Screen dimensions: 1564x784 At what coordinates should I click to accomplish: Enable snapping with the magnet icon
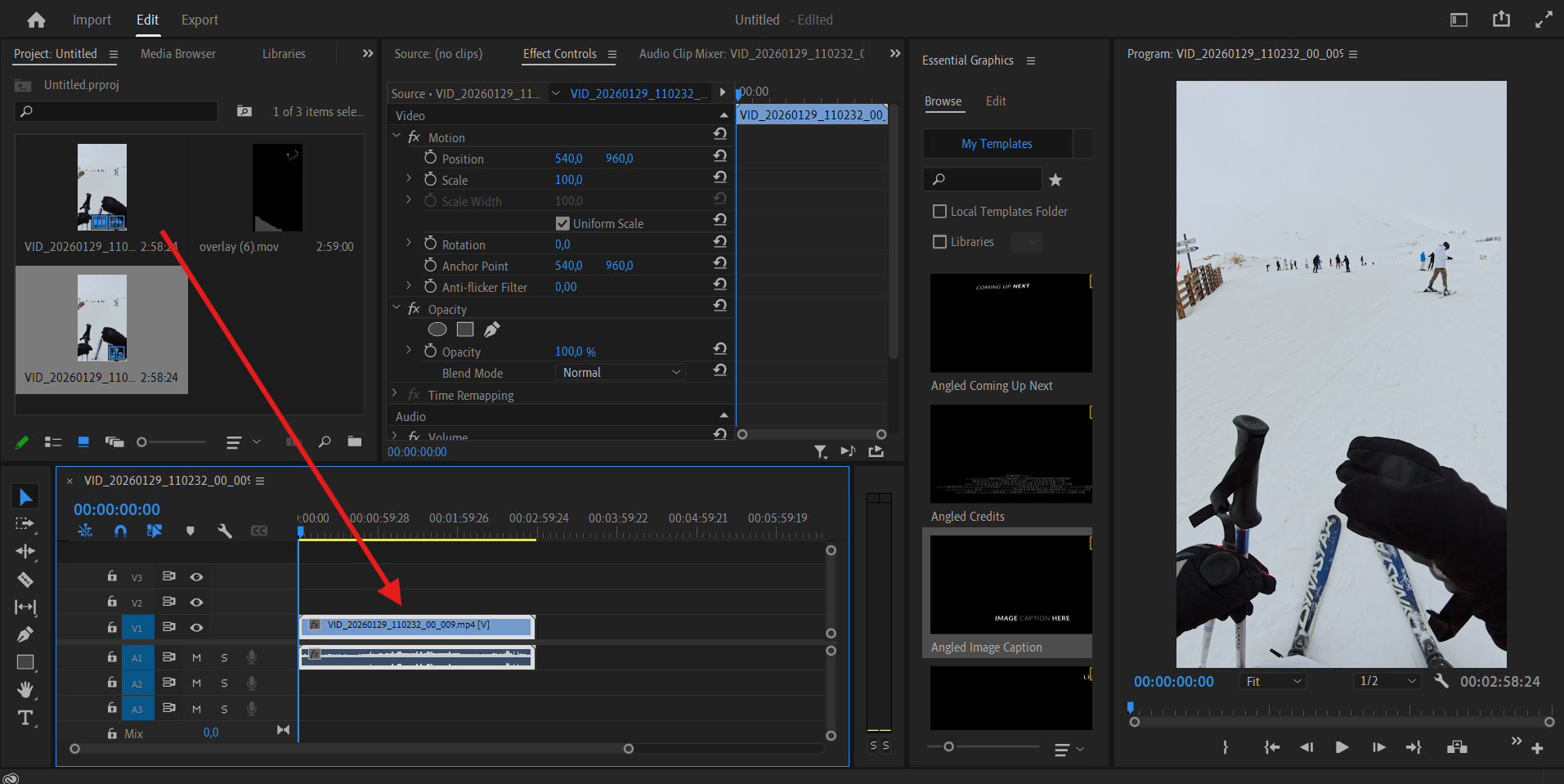click(x=120, y=531)
